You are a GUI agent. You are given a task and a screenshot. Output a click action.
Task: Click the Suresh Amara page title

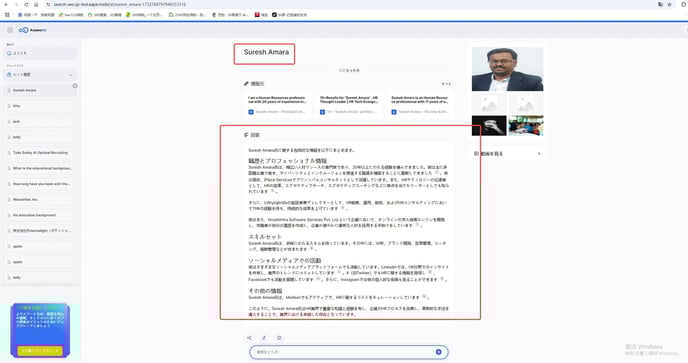pyautogui.click(x=266, y=52)
